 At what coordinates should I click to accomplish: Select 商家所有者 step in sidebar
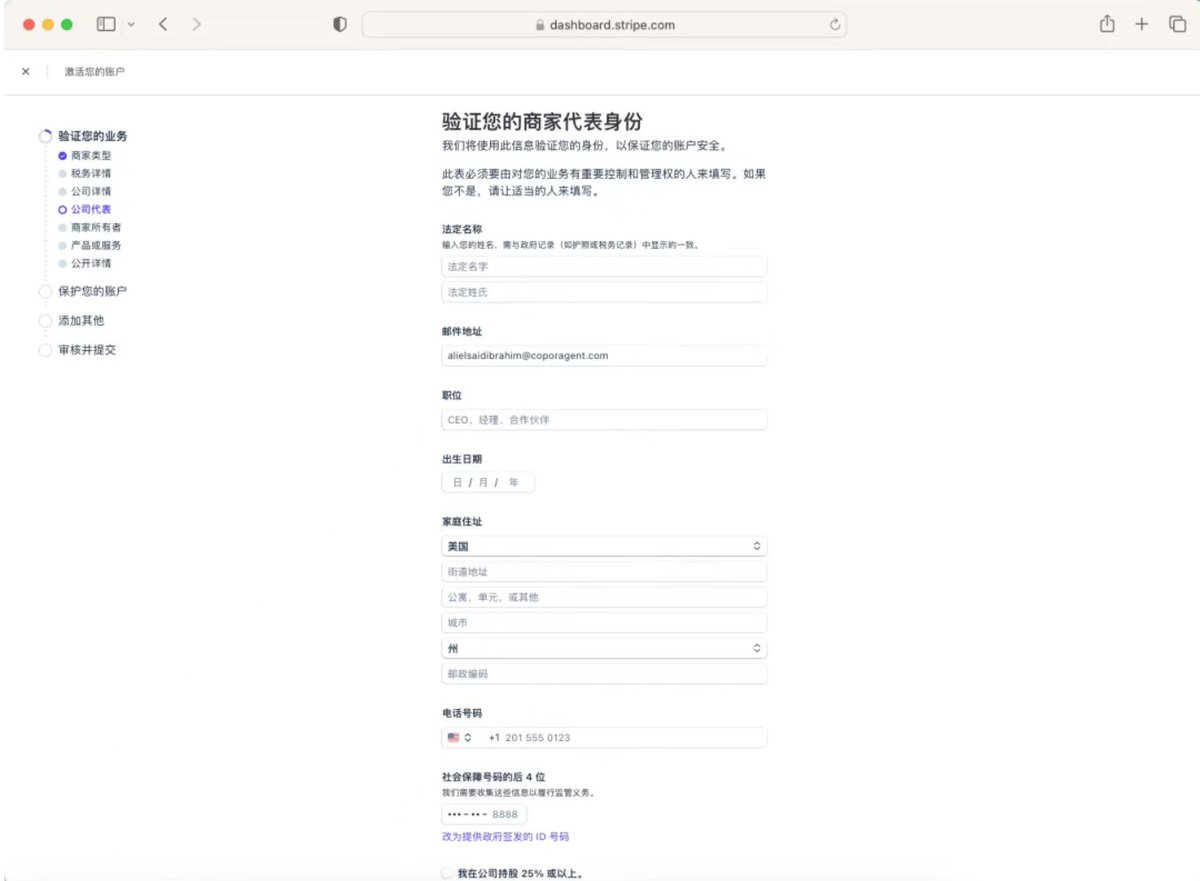[96, 228]
